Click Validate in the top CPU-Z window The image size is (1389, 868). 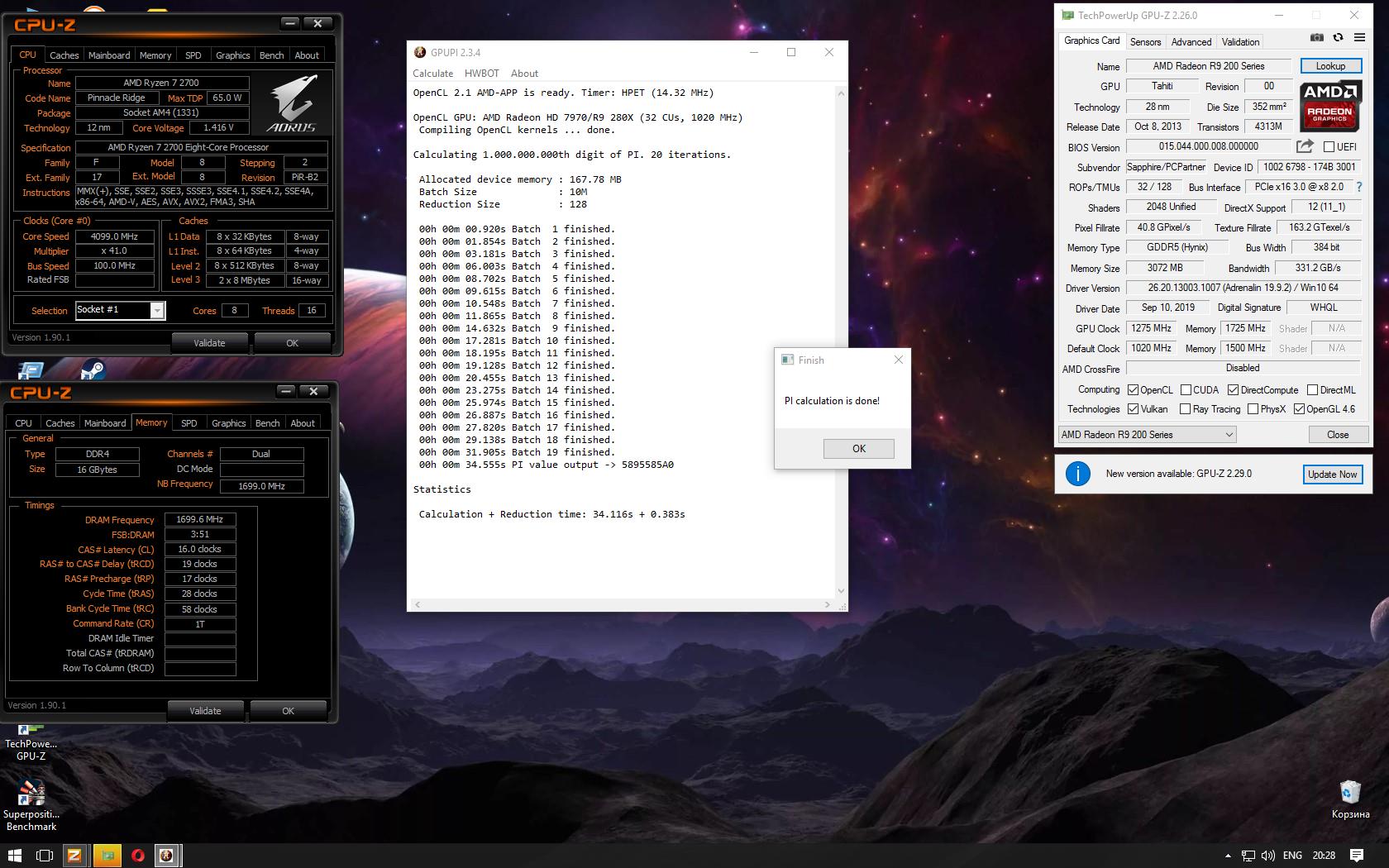[x=209, y=343]
